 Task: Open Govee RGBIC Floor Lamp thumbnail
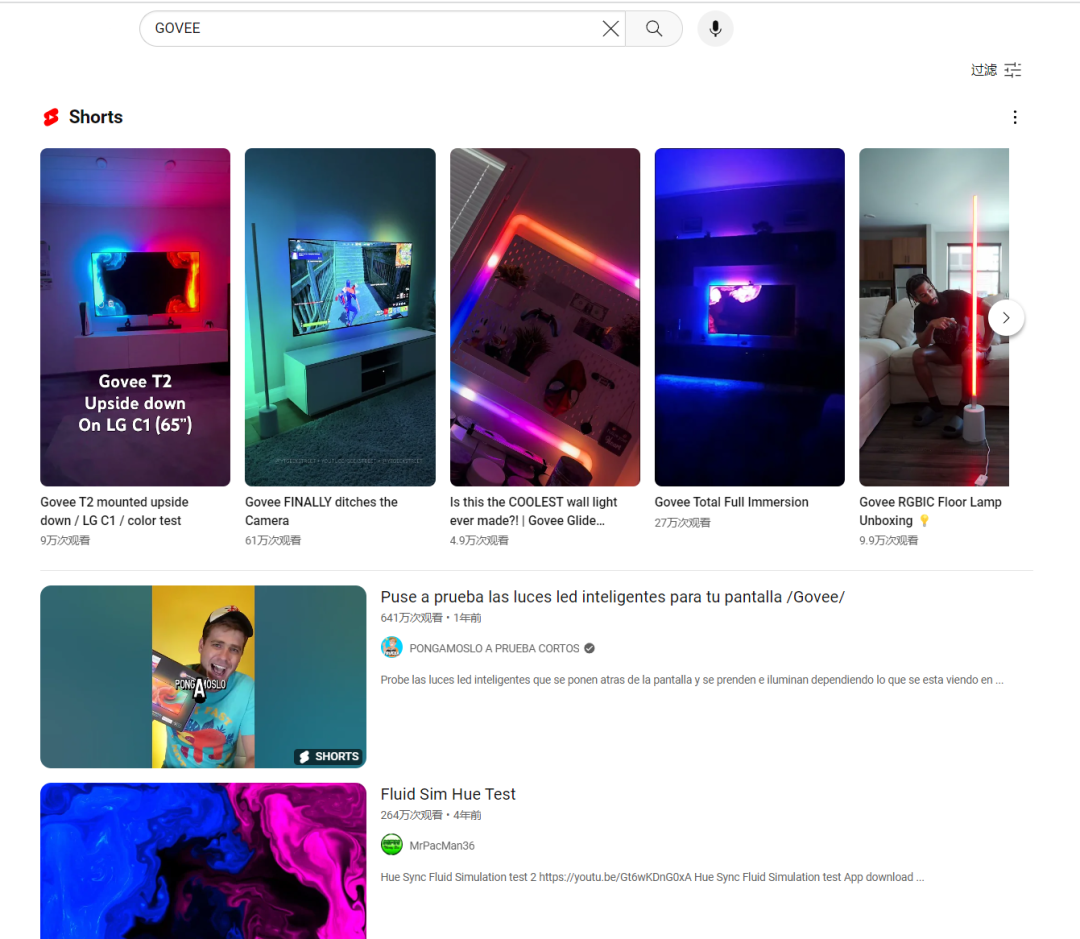click(934, 317)
